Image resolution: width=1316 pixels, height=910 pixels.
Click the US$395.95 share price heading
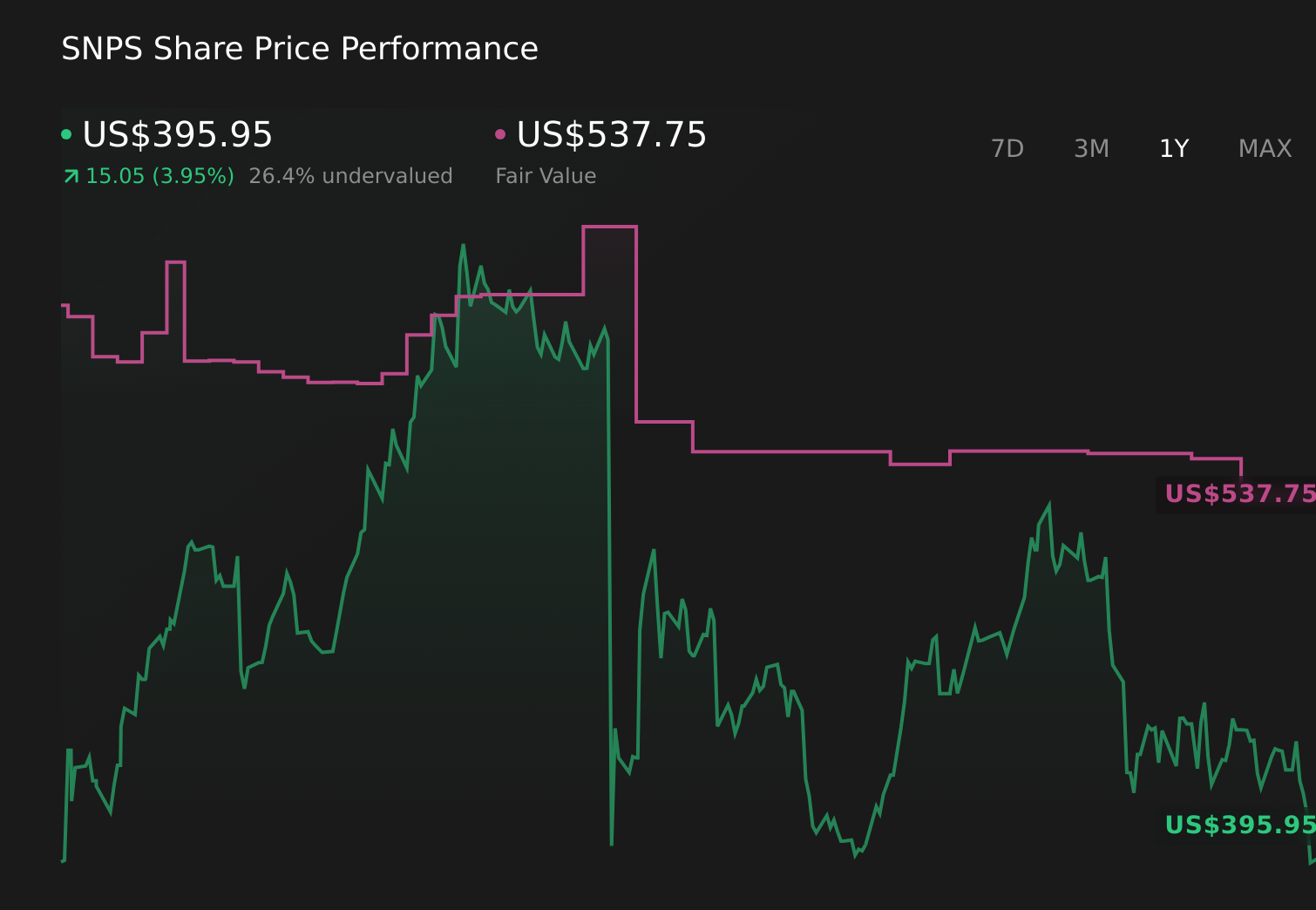coord(177,135)
